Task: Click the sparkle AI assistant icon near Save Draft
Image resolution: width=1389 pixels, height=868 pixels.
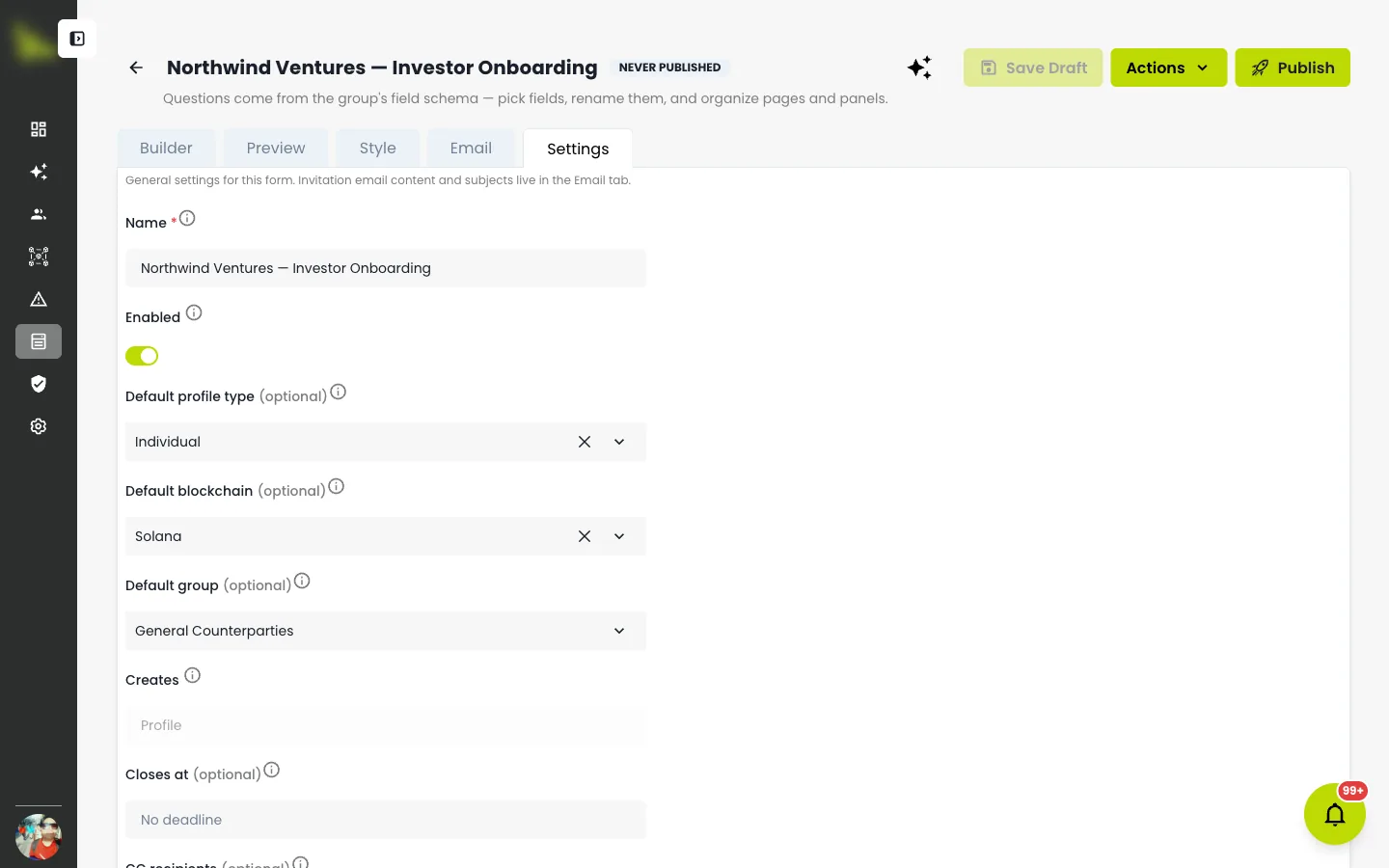Action: 920,68
